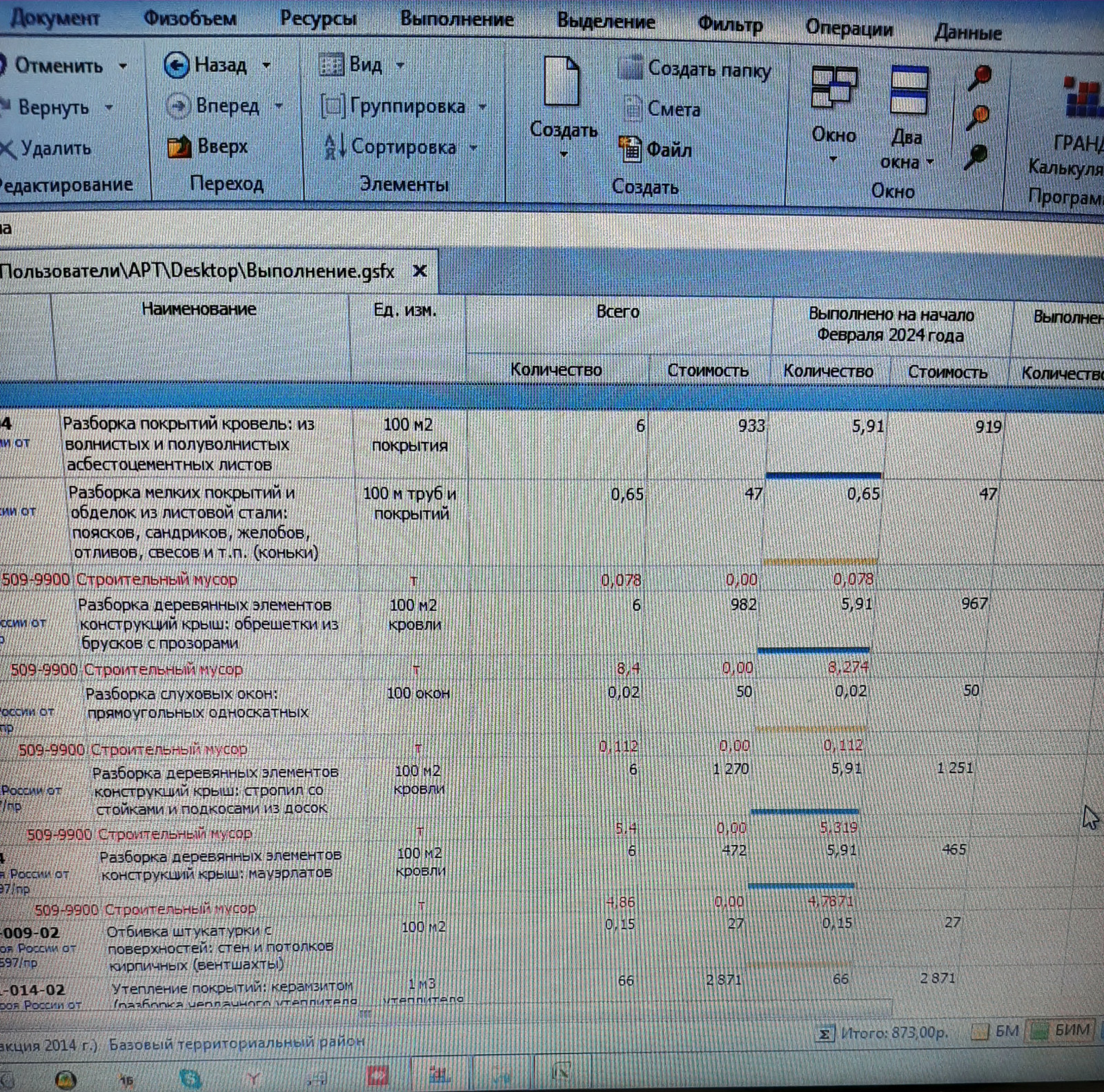Click the Создать blank page icon
Screen dimensions: 1104x1092
(x=562, y=81)
